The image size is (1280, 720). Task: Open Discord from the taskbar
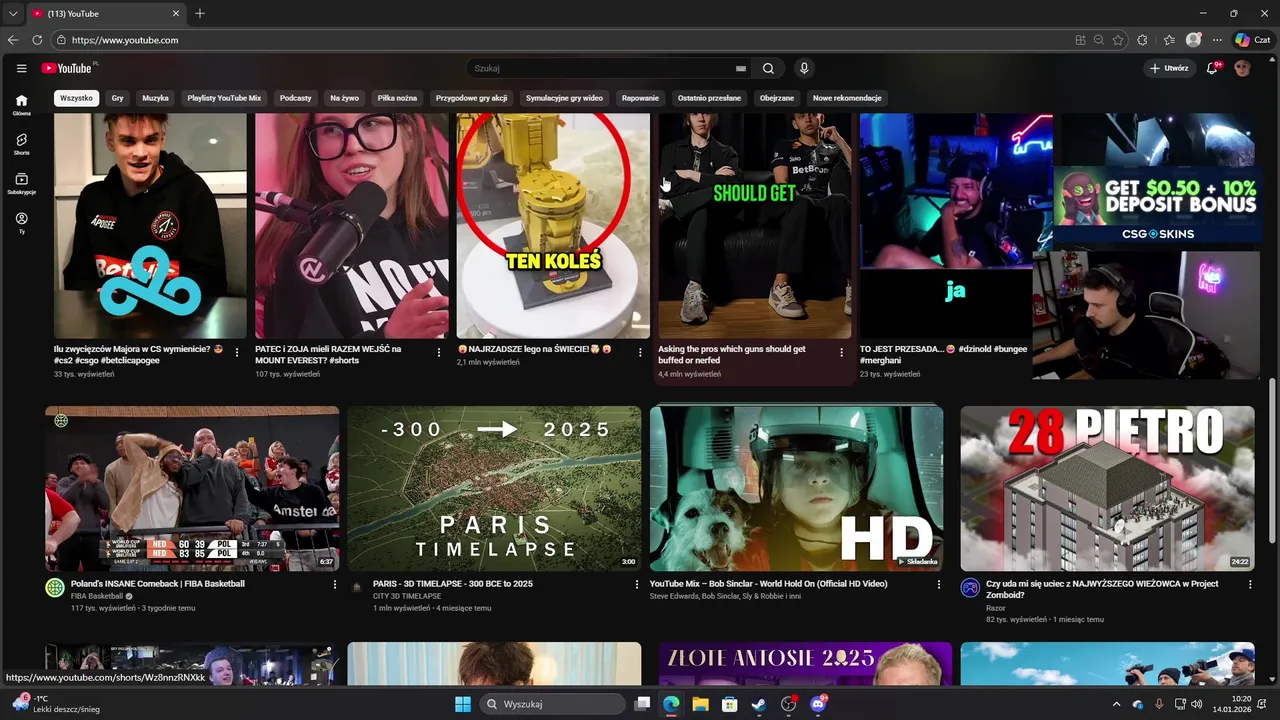pos(818,704)
